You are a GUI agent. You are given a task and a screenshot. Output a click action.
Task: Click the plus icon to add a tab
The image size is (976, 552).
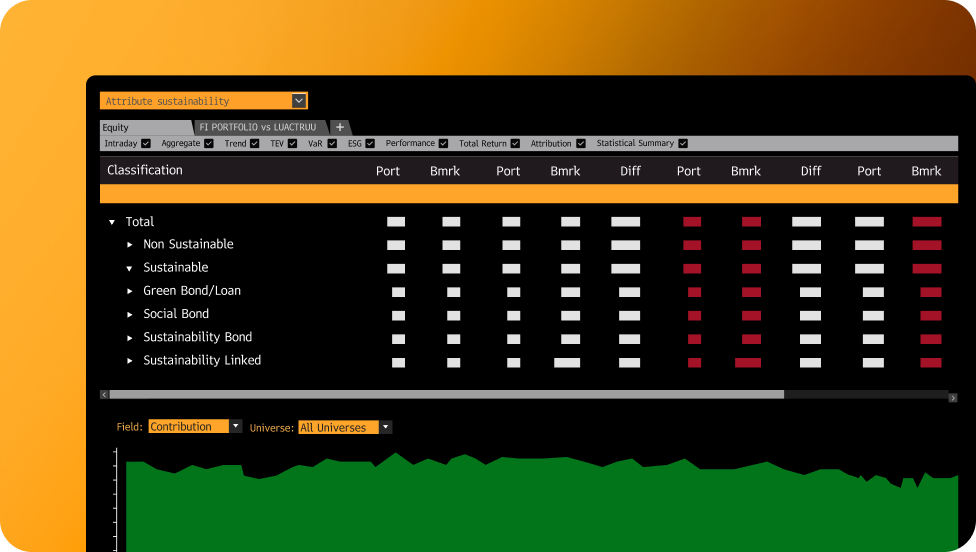tap(340, 127)
